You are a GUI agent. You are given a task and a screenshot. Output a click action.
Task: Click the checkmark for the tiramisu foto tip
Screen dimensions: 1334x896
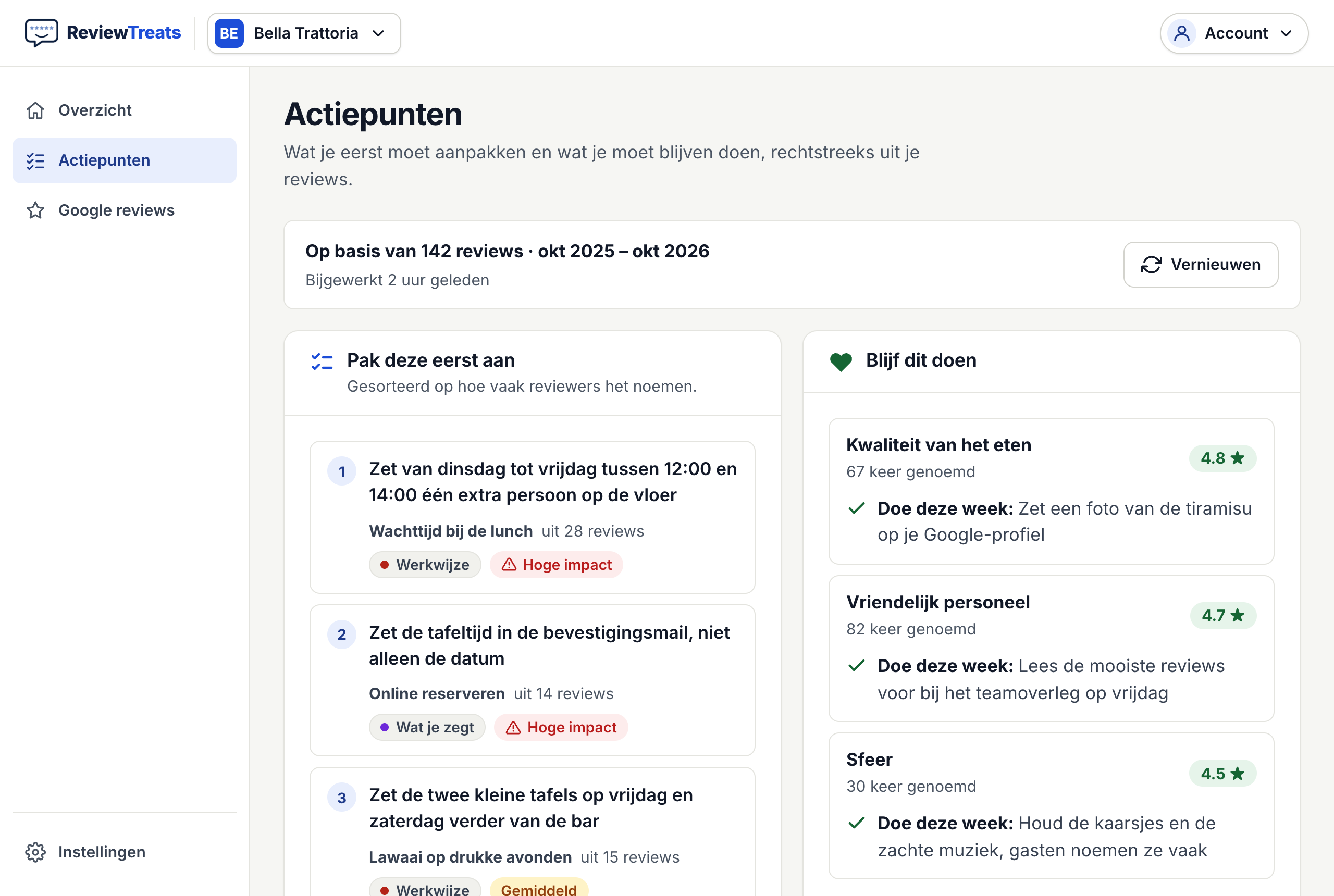(856, 508)
